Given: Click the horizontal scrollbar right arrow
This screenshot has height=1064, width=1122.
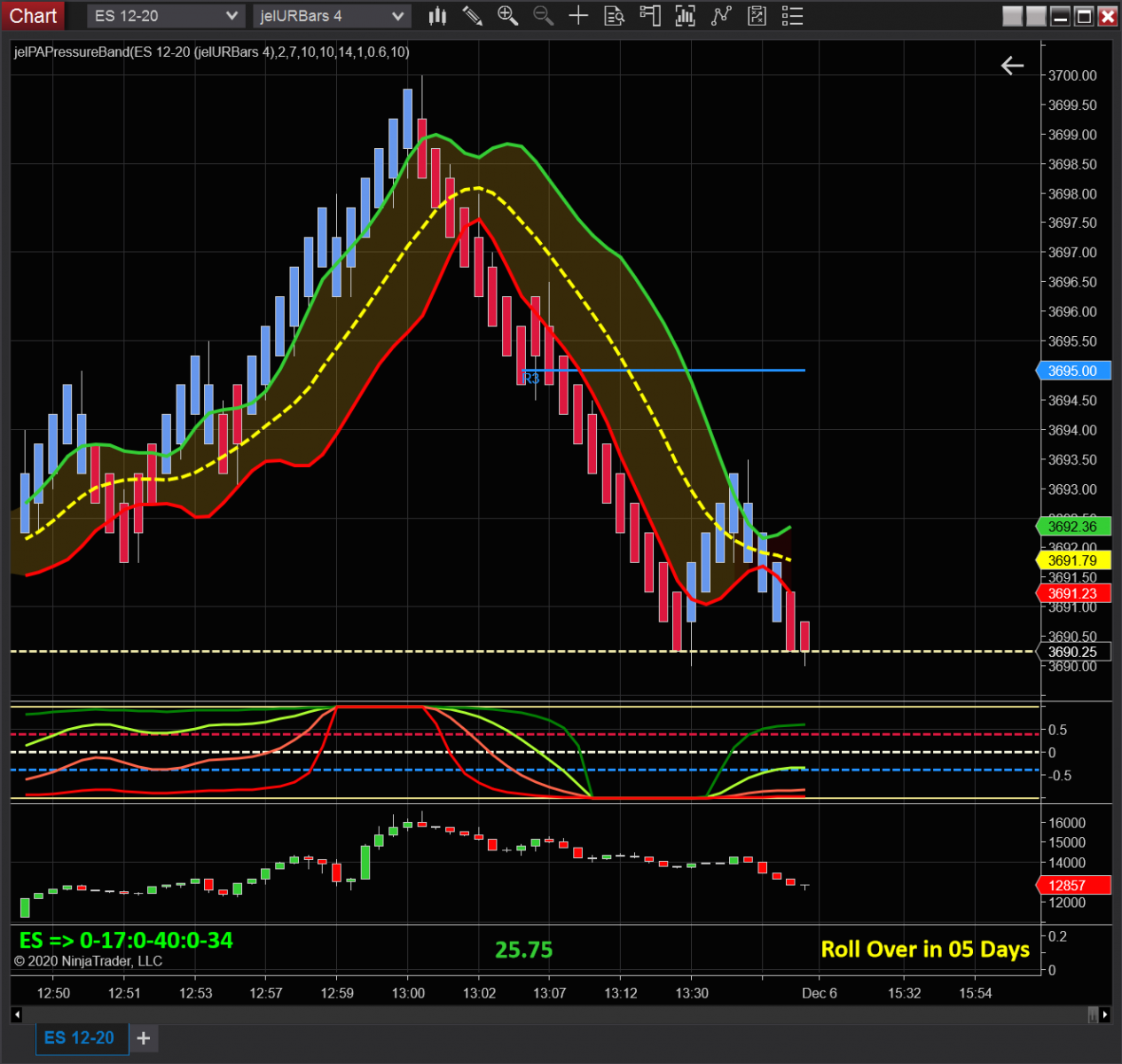Looking at the screenshot, I should click(1105, 1014).
